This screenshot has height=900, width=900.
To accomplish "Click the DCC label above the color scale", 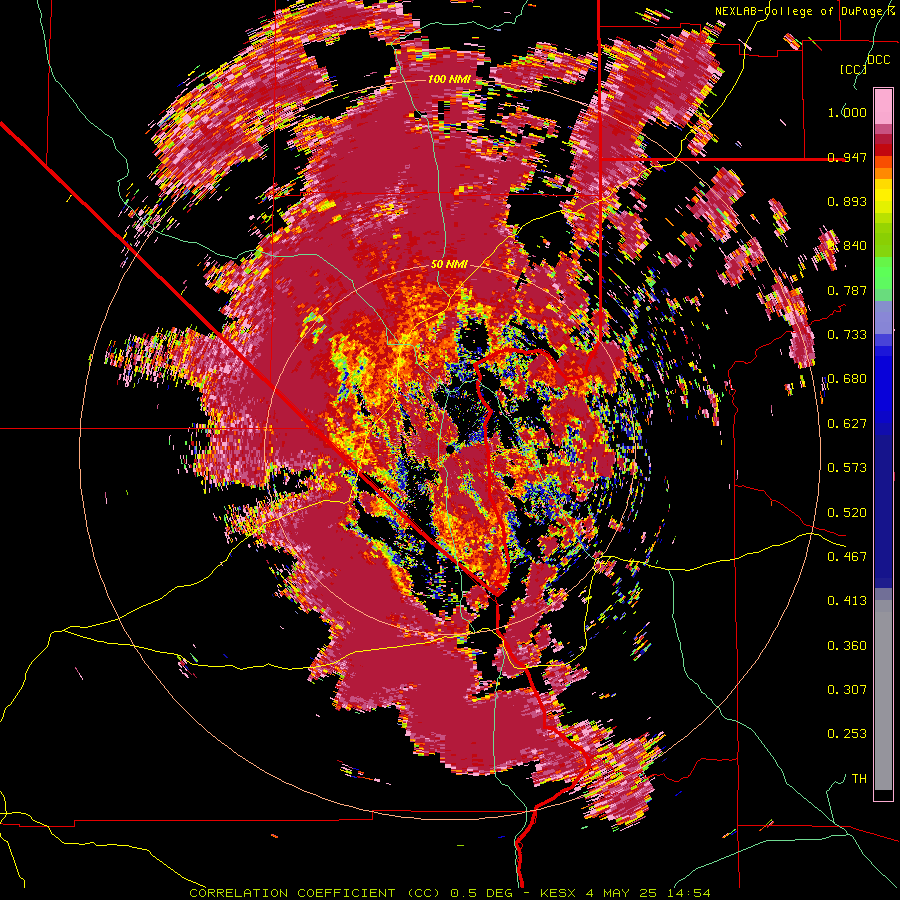I will 878,60.
